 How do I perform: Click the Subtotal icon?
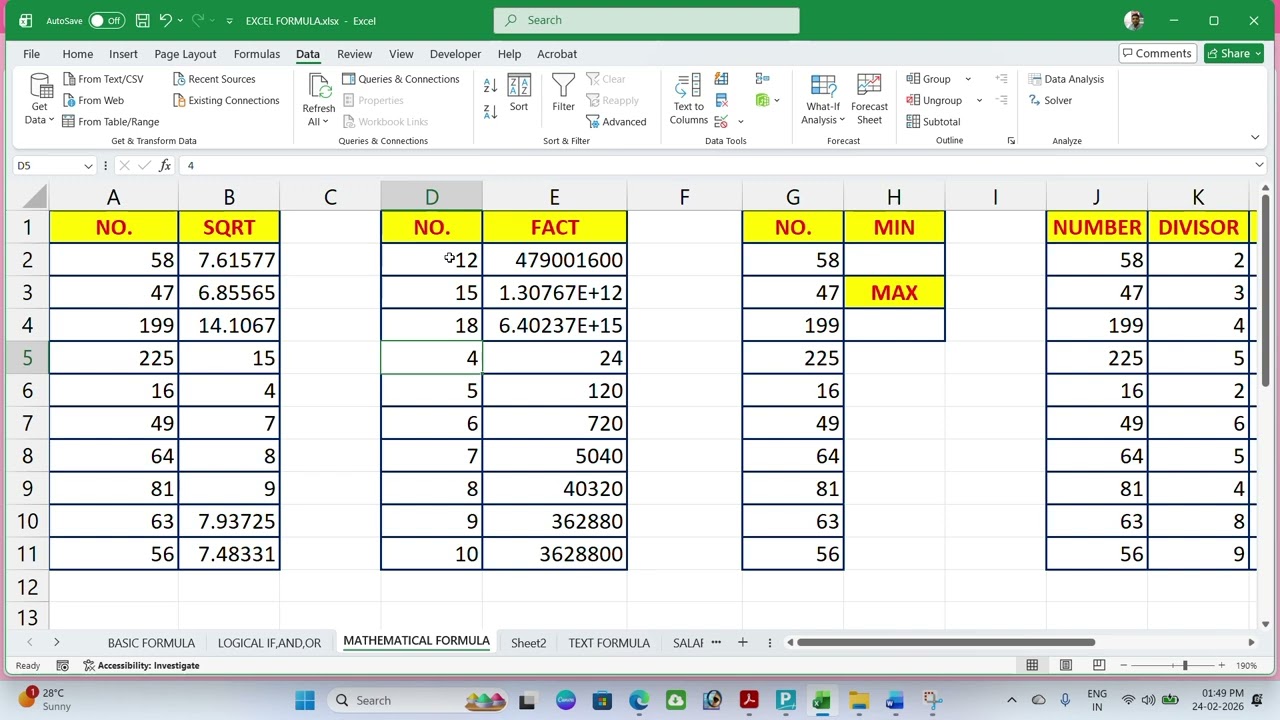point(913,122)
